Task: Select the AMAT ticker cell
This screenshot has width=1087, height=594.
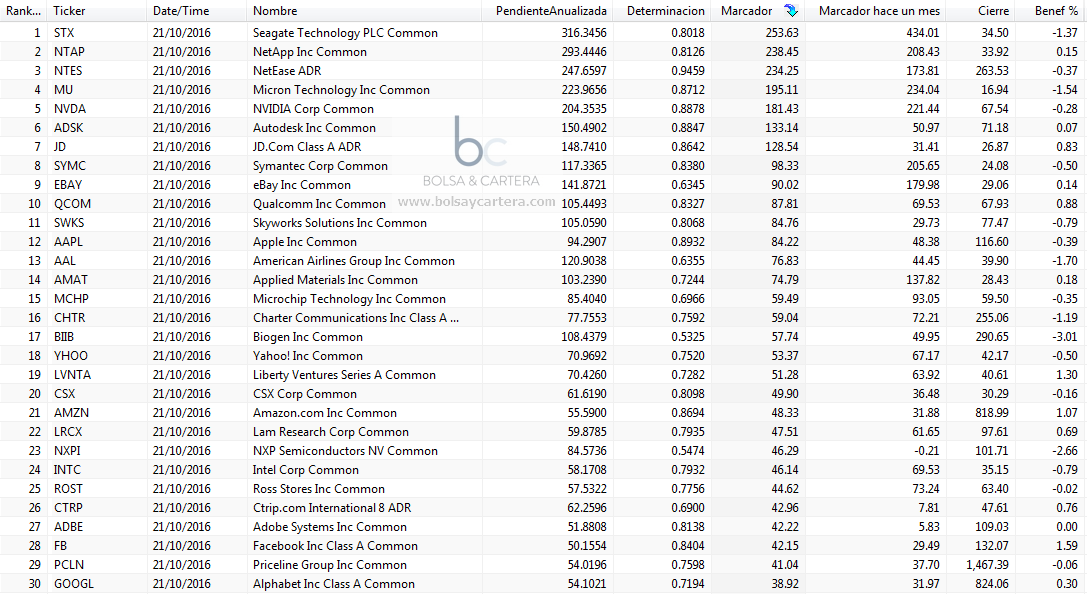Action: click(x=71, y=279)
